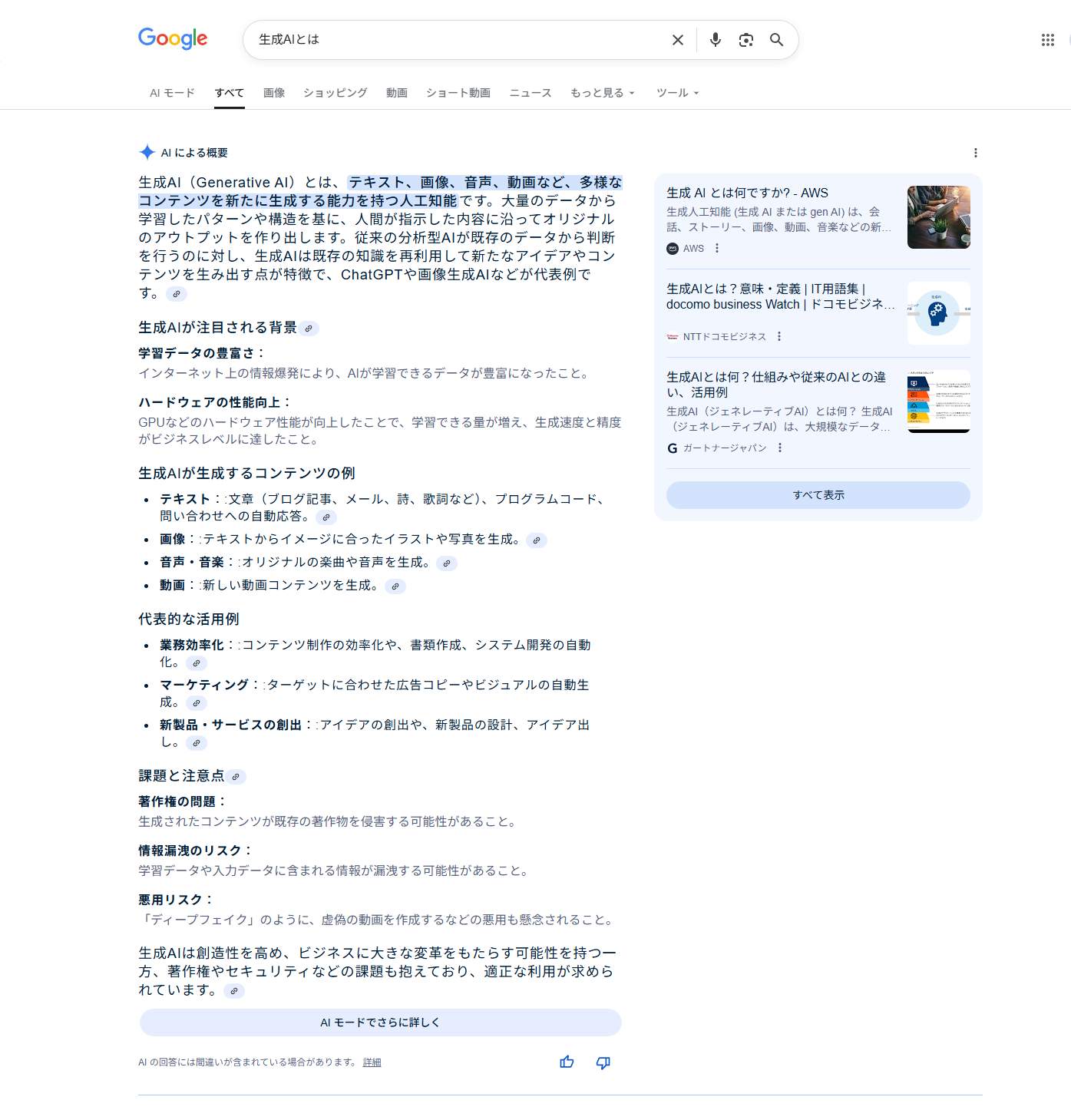
Task: Open 生成 AI とは何ですか? - AWS result
Action: click(x=747, y=193)
